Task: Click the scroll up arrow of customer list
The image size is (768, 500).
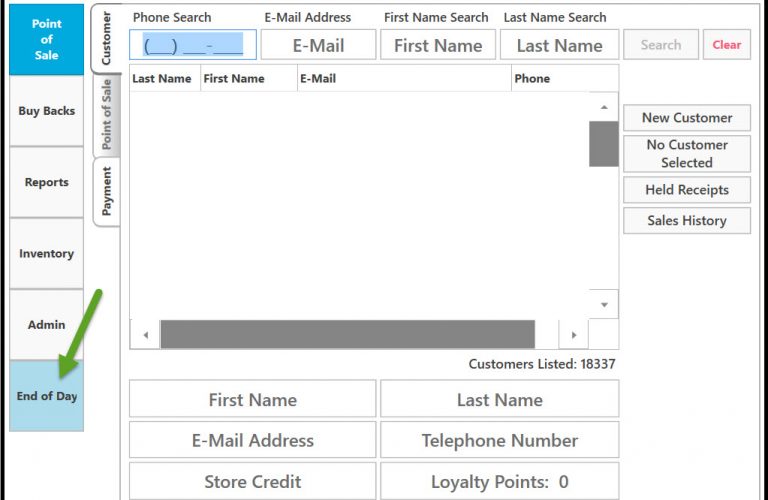Action: pos(604,107)
